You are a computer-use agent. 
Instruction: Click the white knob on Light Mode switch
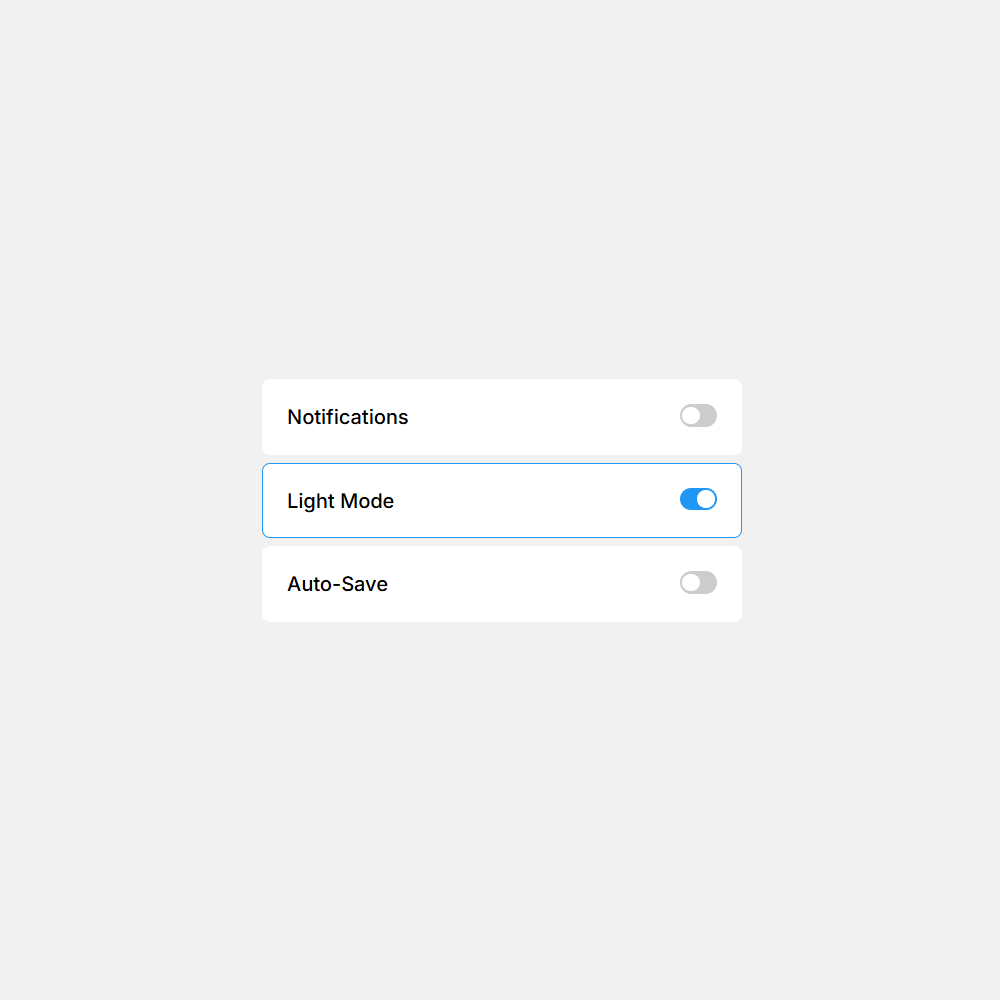(x=706, y=499)
